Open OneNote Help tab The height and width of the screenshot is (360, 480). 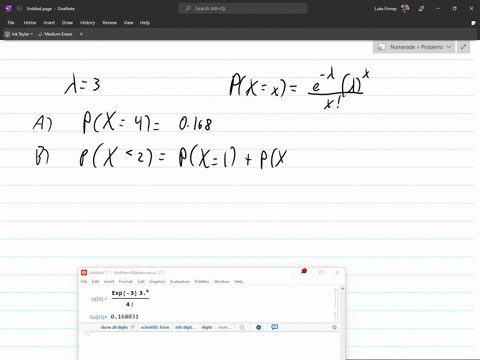click(145, 23)
